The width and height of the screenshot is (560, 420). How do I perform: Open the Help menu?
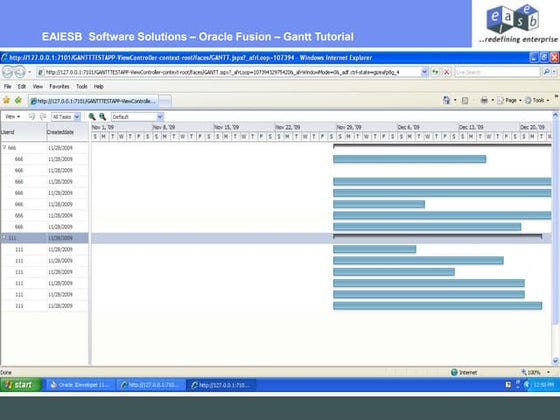(99, 86)
